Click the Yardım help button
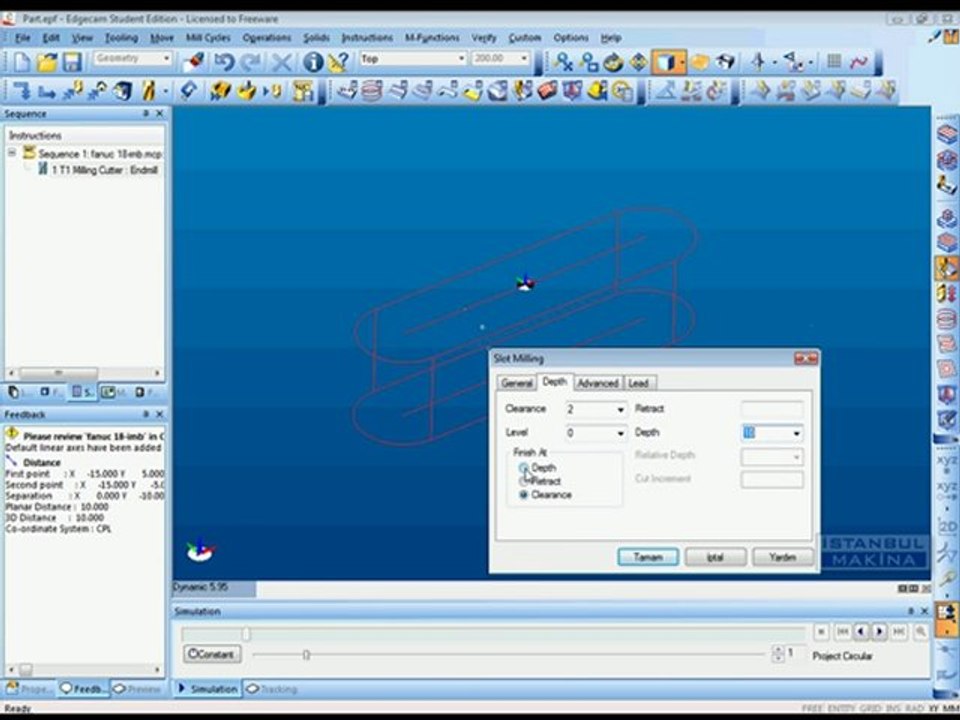 point(782,557)
